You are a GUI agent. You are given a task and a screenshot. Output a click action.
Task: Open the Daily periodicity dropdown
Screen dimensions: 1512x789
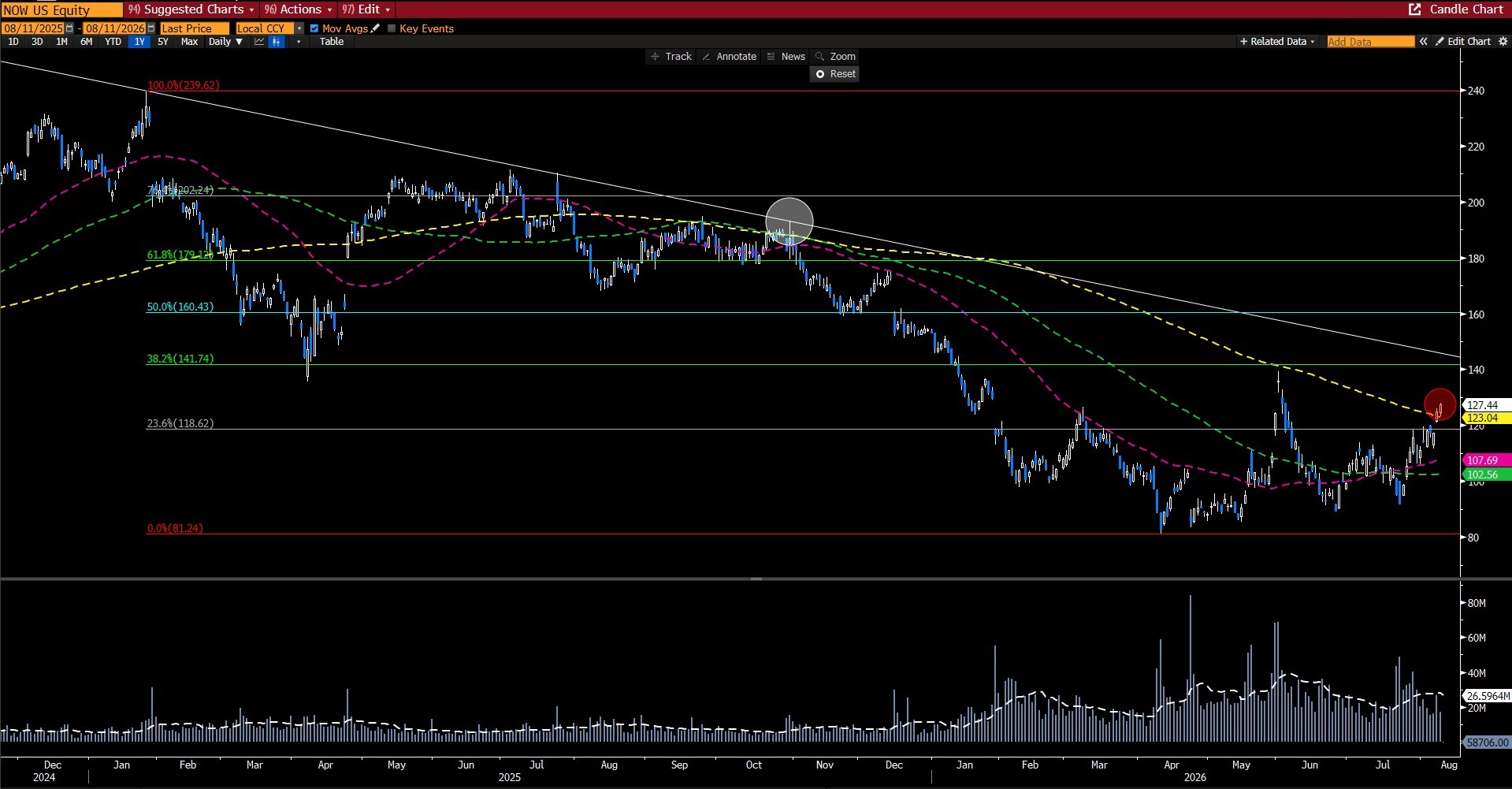[x=226, y=42]
